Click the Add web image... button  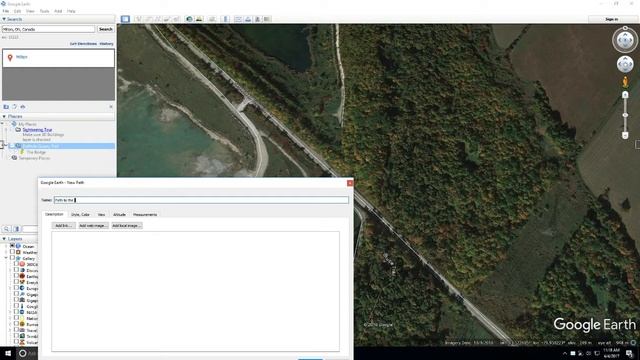click(93, 225)
